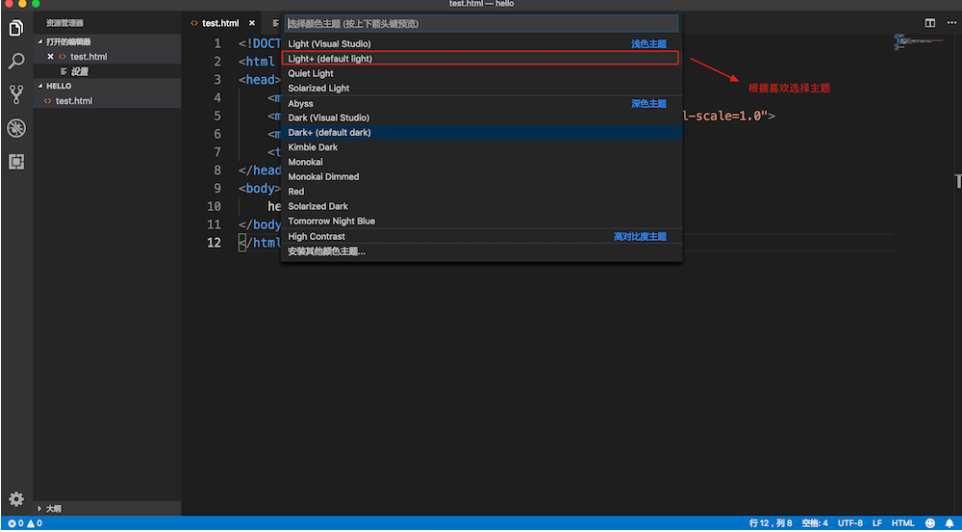Click line number 12 in gutter
The height and width of the screenshot is (532, 962).
coord(214,242)
